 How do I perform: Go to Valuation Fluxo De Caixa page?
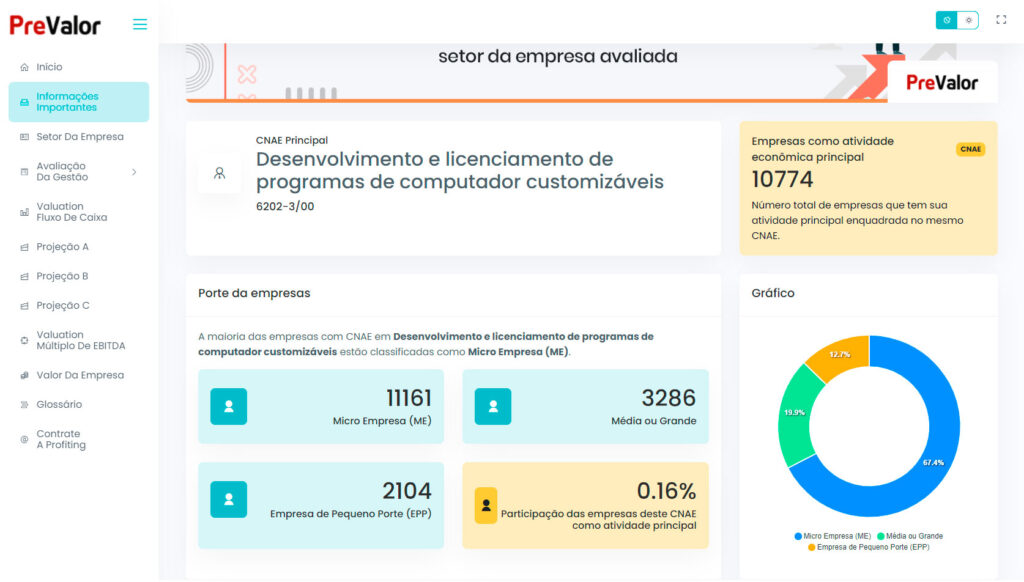[x=71, y=212]
